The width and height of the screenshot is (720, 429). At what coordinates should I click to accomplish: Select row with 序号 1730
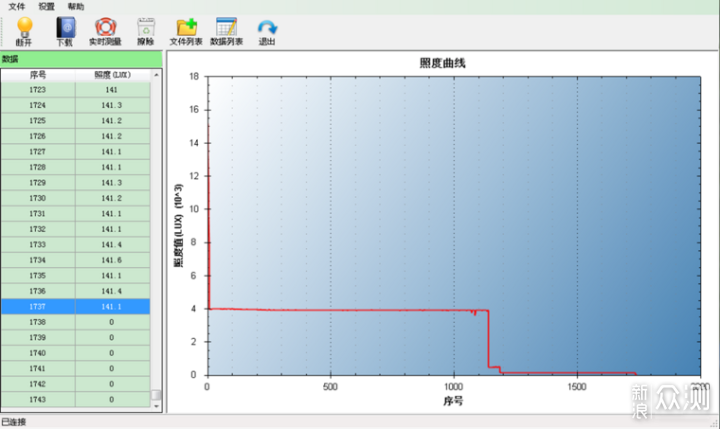75,198
